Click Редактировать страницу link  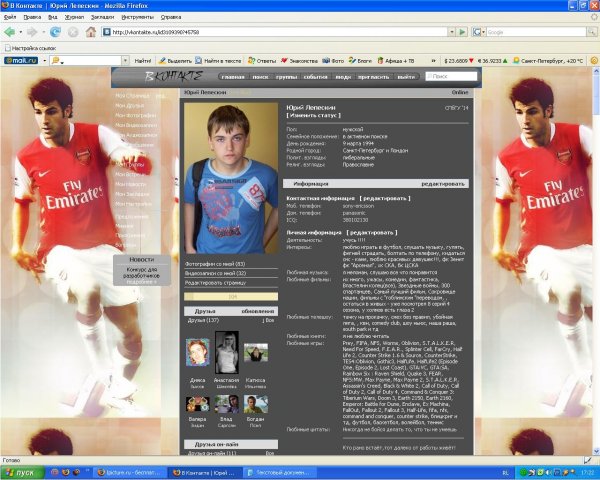pyautogui.click(x=215, y=283)
